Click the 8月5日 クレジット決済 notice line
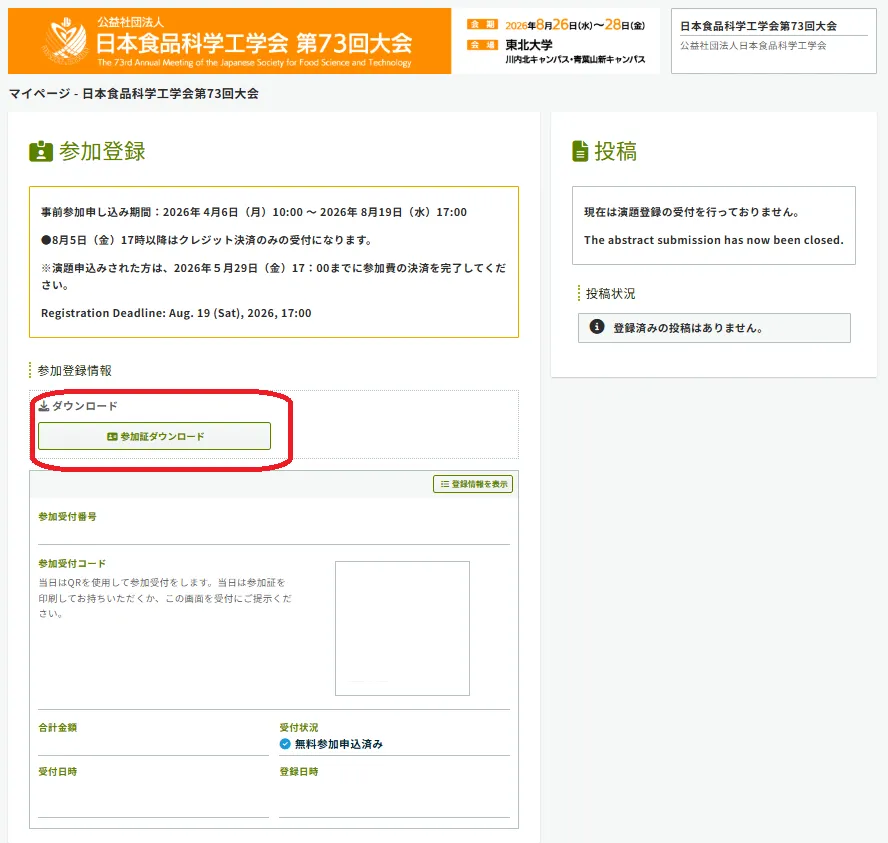This screenshot has width=888, height=843. (207, 240)
